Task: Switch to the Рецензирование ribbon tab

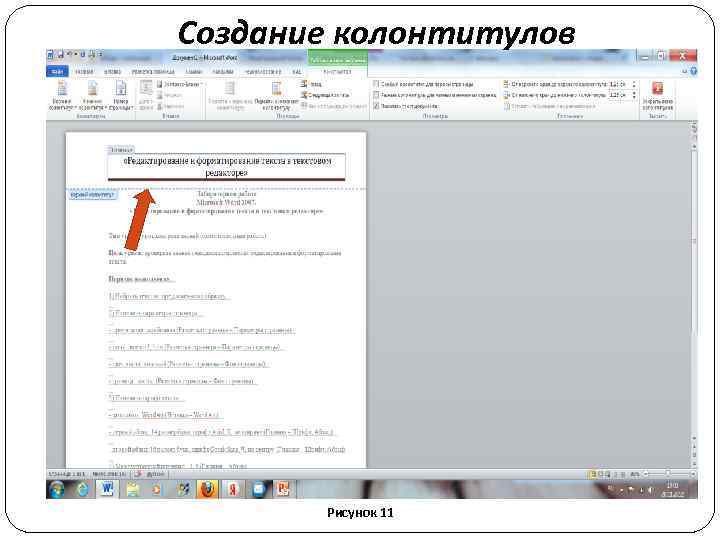Action: (x=263, y=72)
